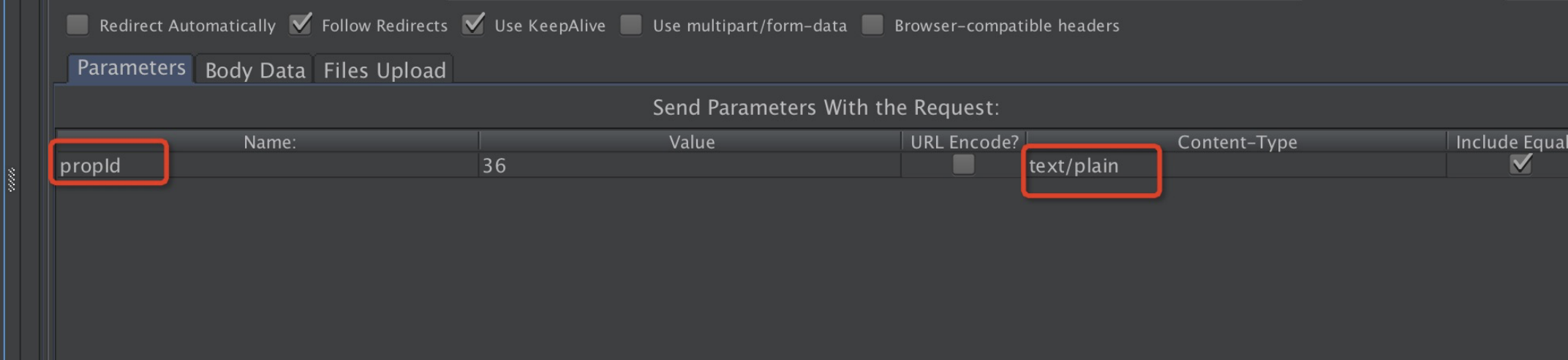Enable Use multipart/form-data checkbox
The image size is (1568, 360).
[631, 26]
